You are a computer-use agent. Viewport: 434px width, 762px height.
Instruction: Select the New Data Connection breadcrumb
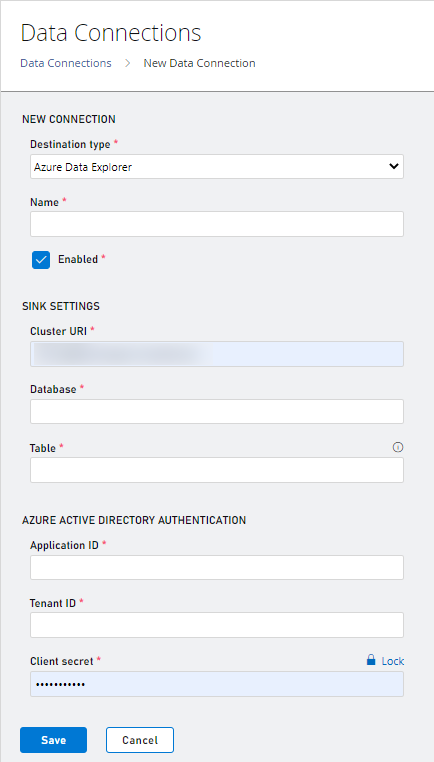(199, 63)
